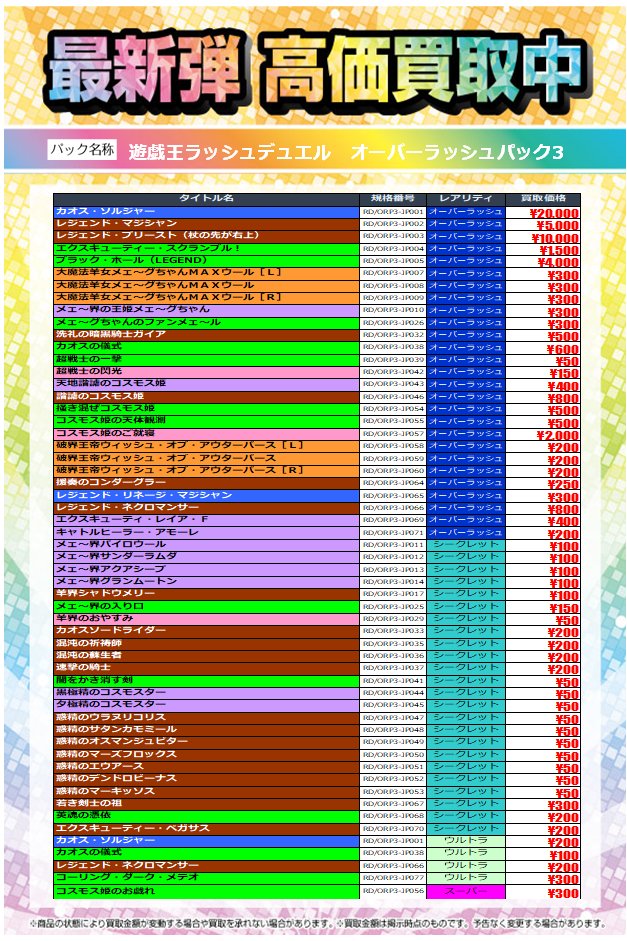Click the '最新弾 高価買取中' banner title
Image resolution: width=627 pixels, height=941 pixels.
[x=318, y=70]
